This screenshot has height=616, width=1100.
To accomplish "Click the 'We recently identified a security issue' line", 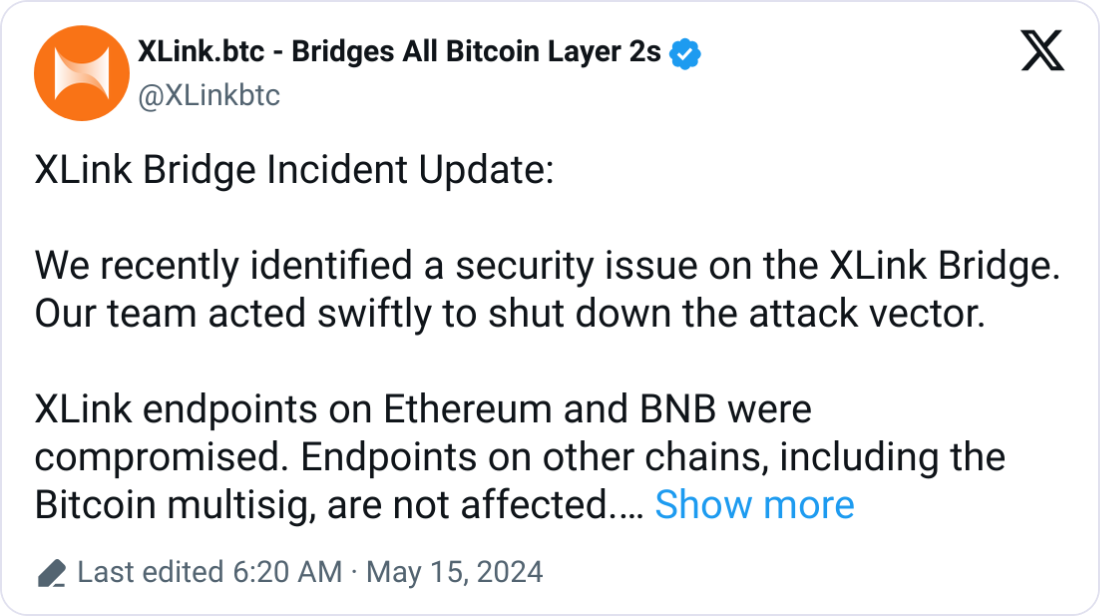I will pyautogui.click(x=547, y=266).
